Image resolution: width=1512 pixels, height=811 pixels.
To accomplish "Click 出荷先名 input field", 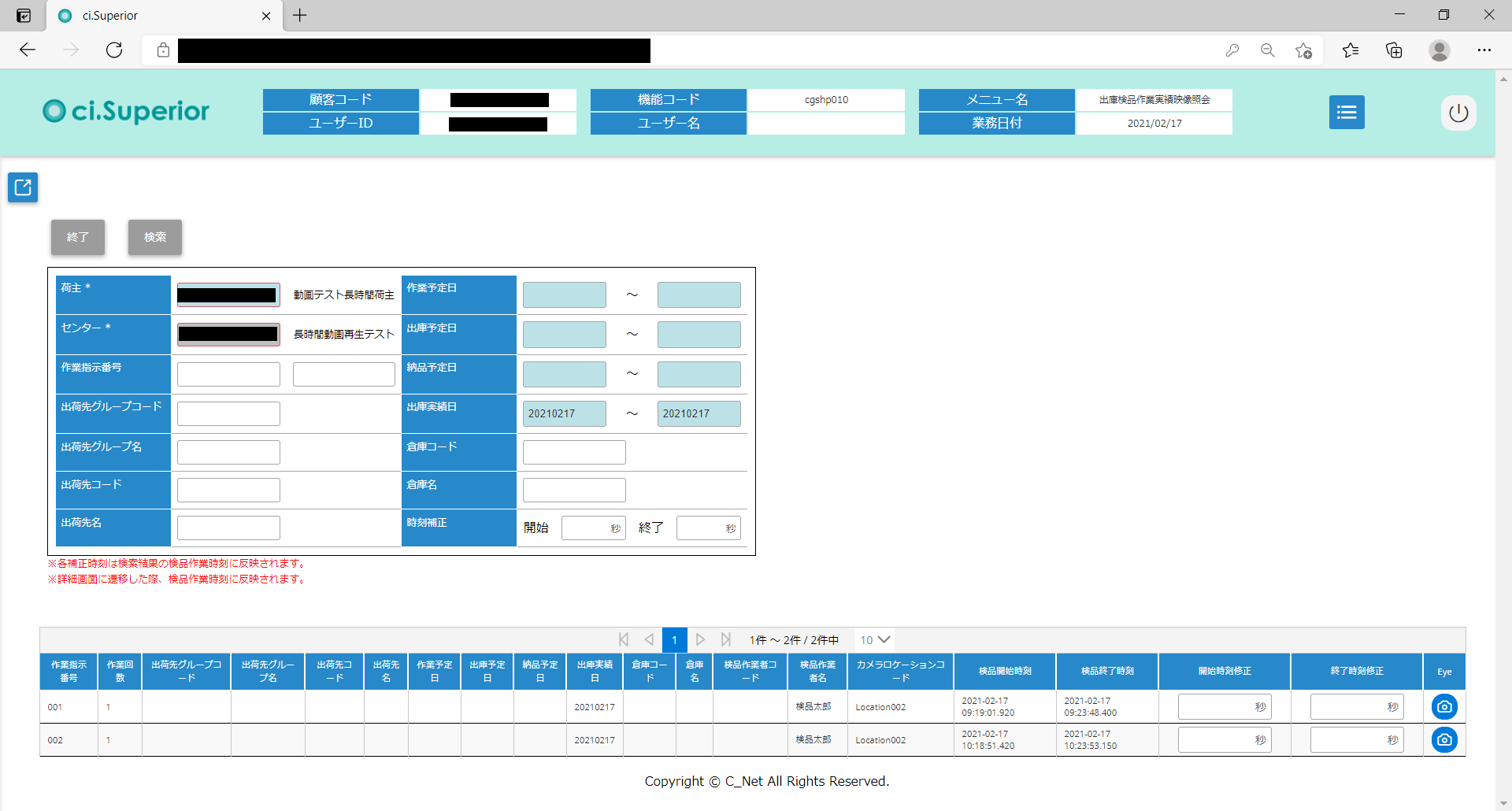I will [x=228, y=528].
